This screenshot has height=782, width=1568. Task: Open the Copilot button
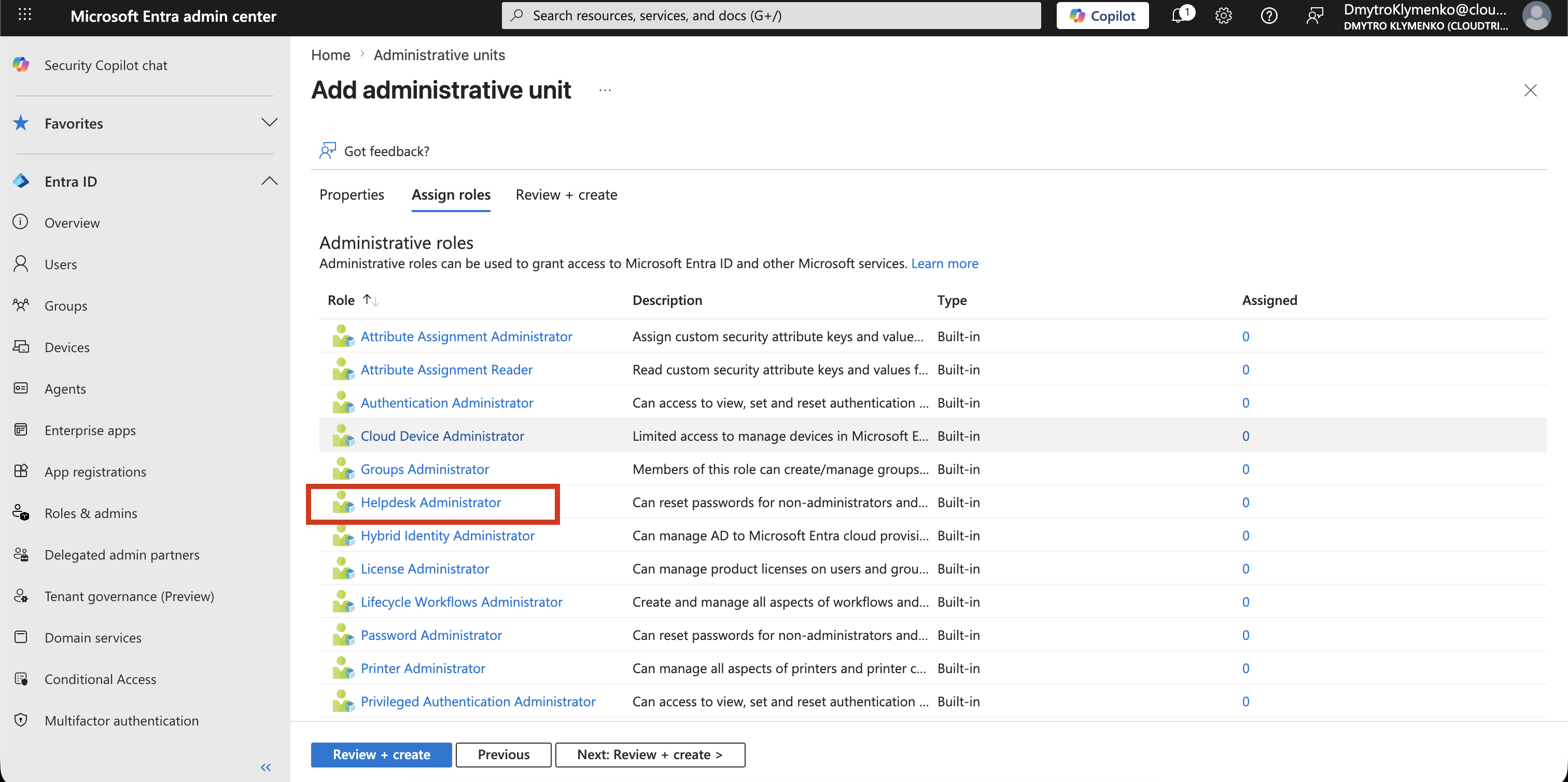tap(1102, 16)
